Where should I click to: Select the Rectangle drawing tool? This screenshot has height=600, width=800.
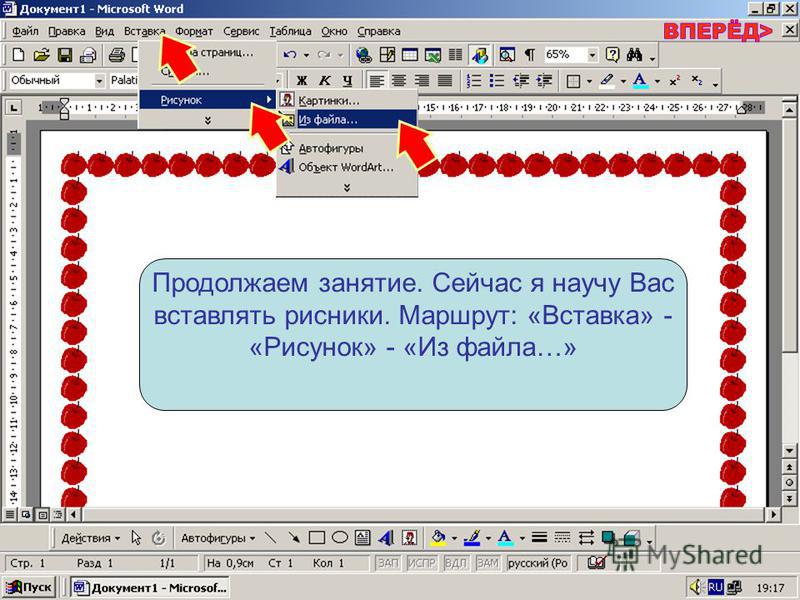(317, 538)
